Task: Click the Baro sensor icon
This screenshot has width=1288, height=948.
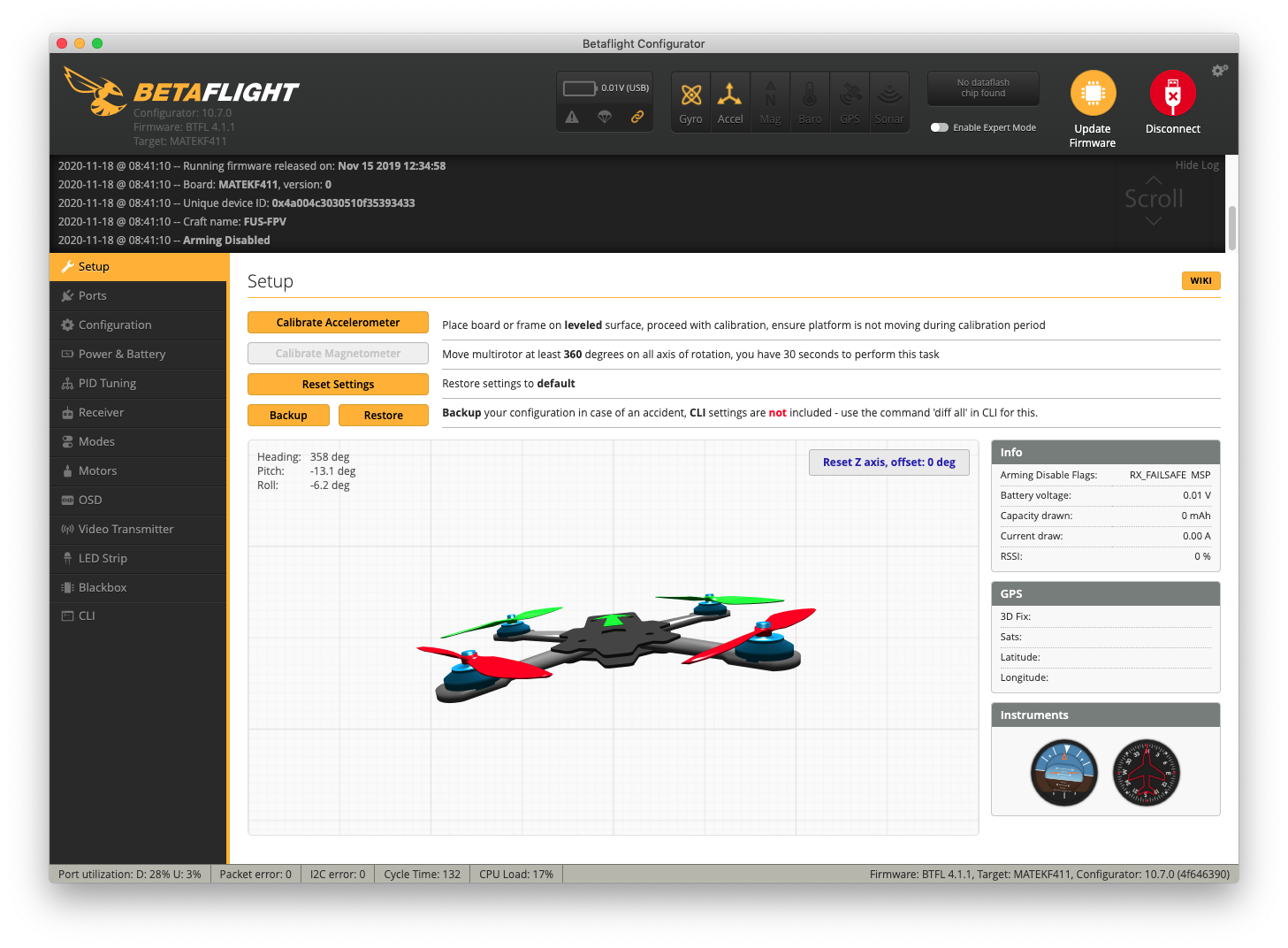Action: pos(810,102)
